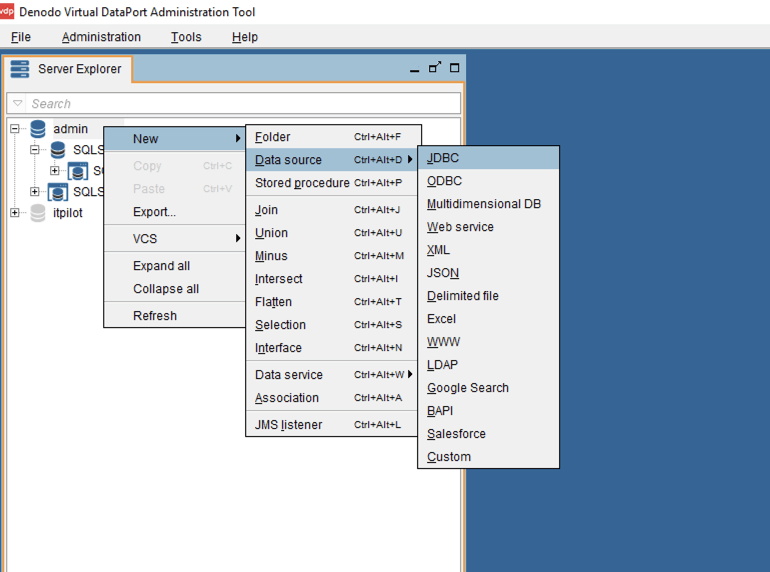This screenshot has height=572, width=770.
Task: Create a new Stored procedure
Action: coord(331,183)
